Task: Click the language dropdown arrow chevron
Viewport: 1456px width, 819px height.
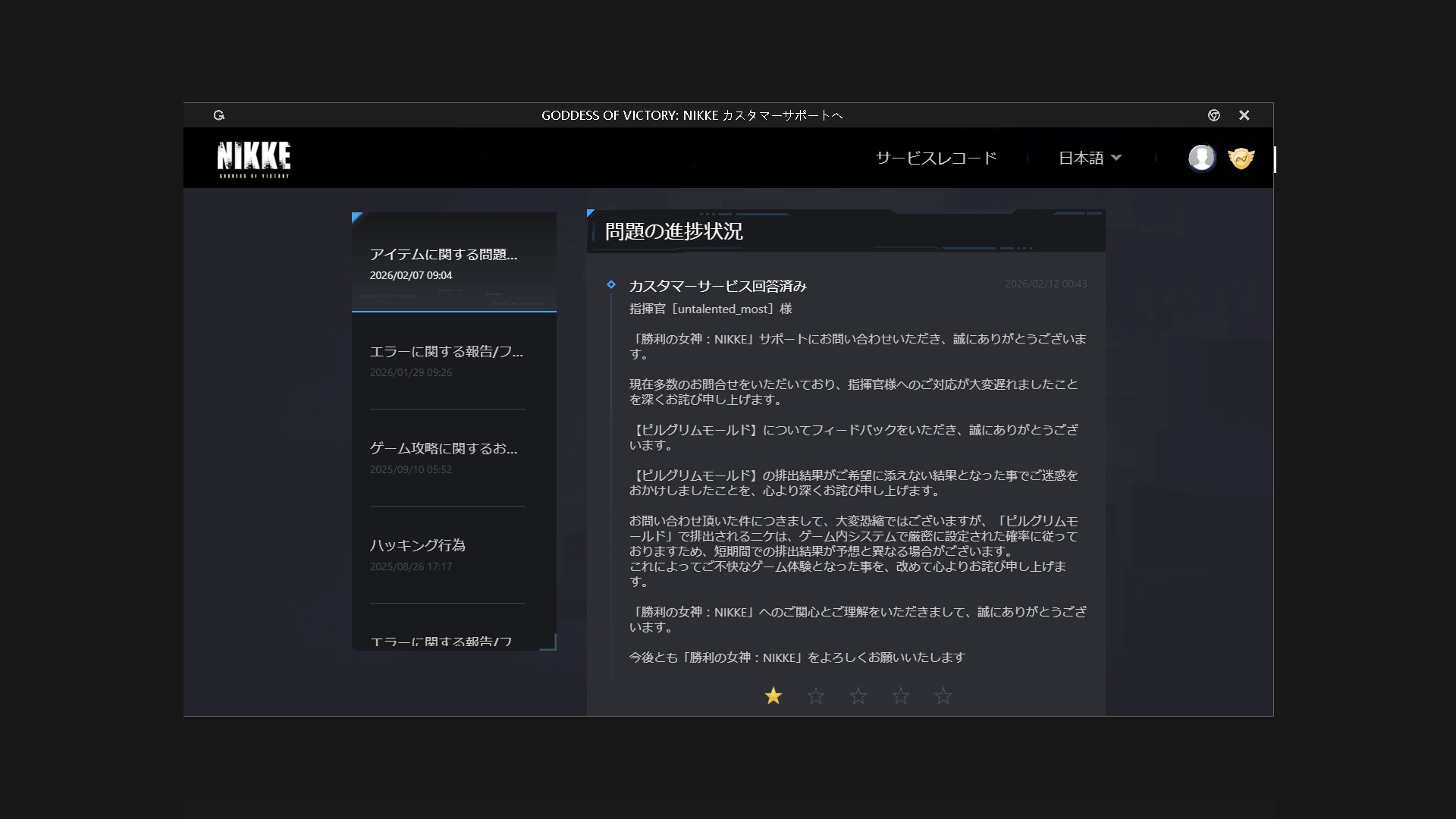Action: (1116, 158)
